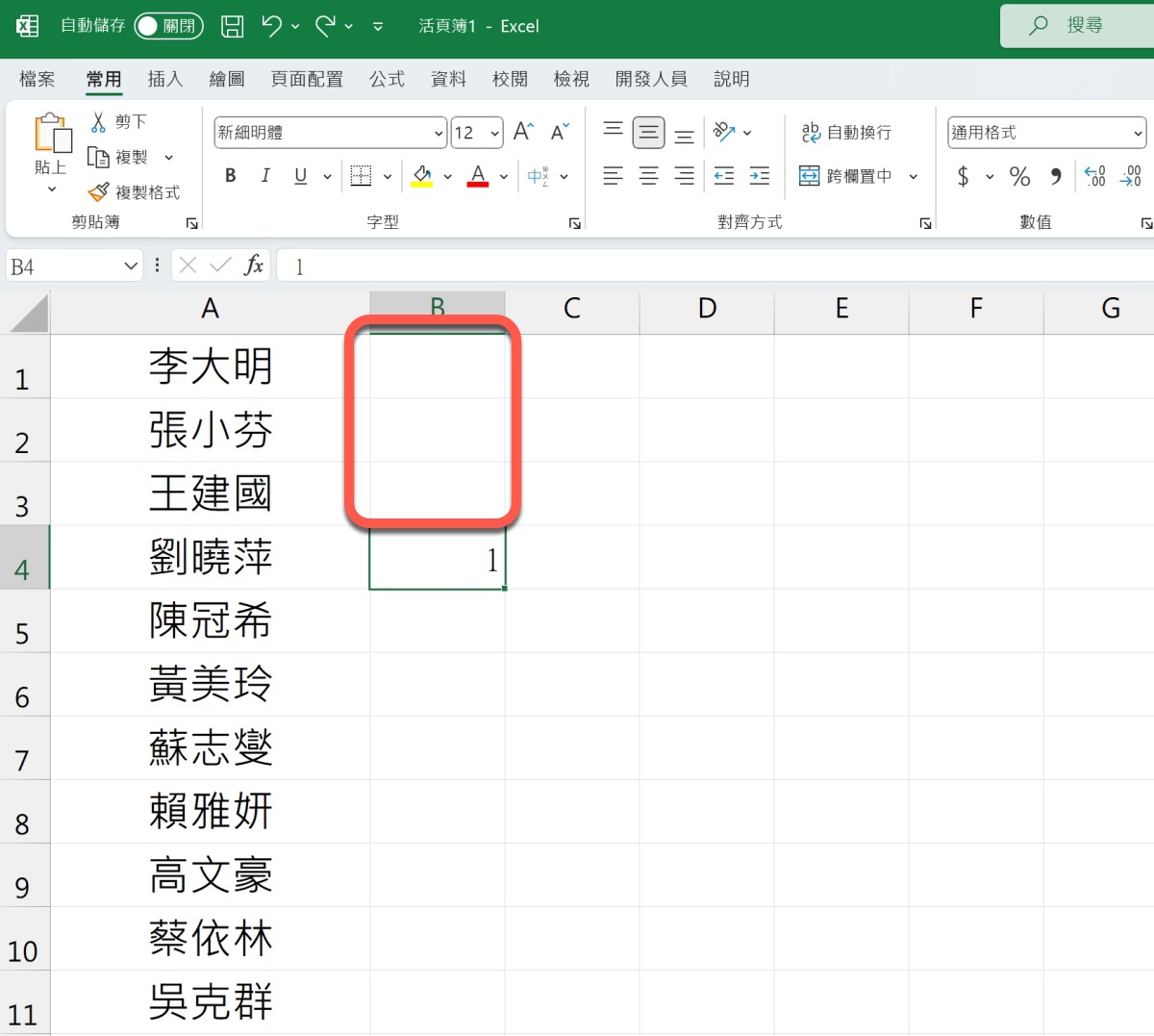Apply Bold formatting
The image size is (1154, 1036).
[231, 176]
